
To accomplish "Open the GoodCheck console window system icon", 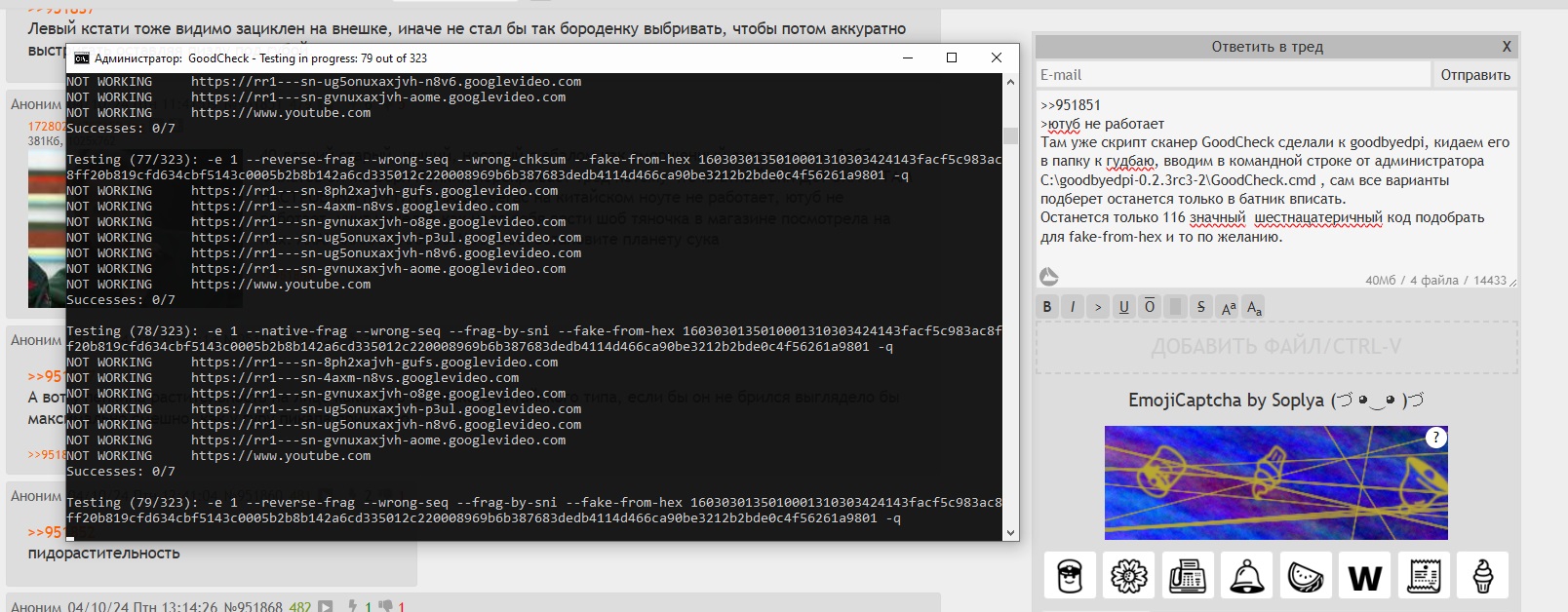I will coord(82,58).
